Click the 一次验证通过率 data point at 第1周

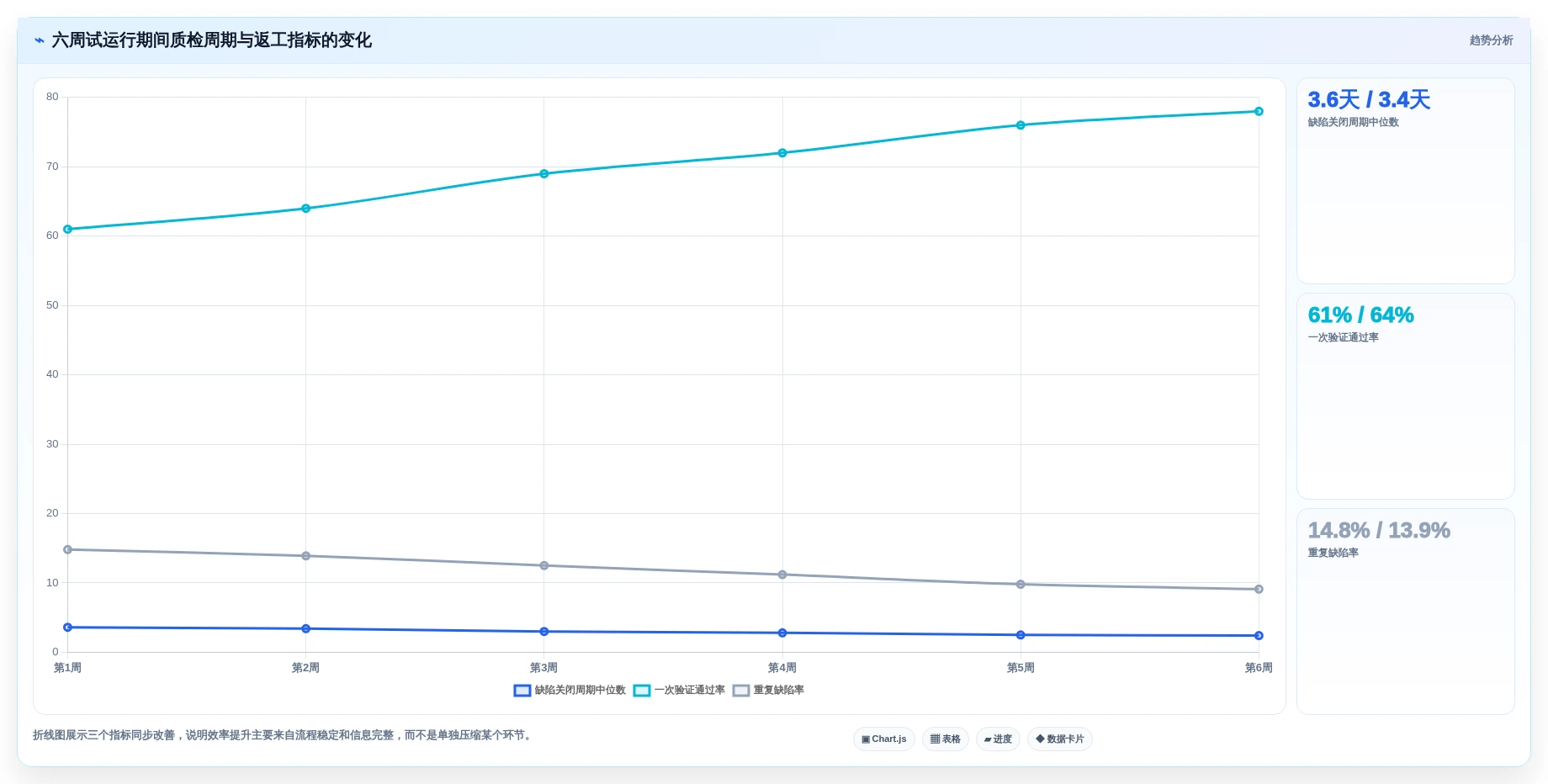click(67, 229)
